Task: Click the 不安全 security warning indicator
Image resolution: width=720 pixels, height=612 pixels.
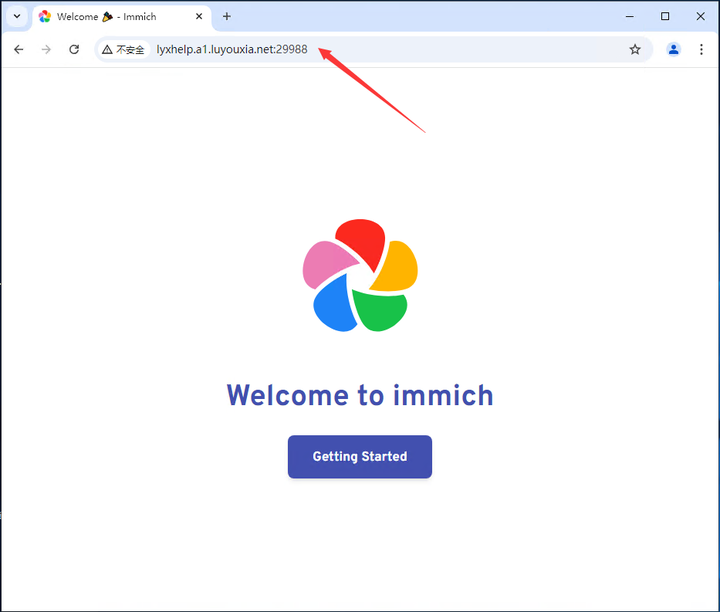Action: point(123,49)
